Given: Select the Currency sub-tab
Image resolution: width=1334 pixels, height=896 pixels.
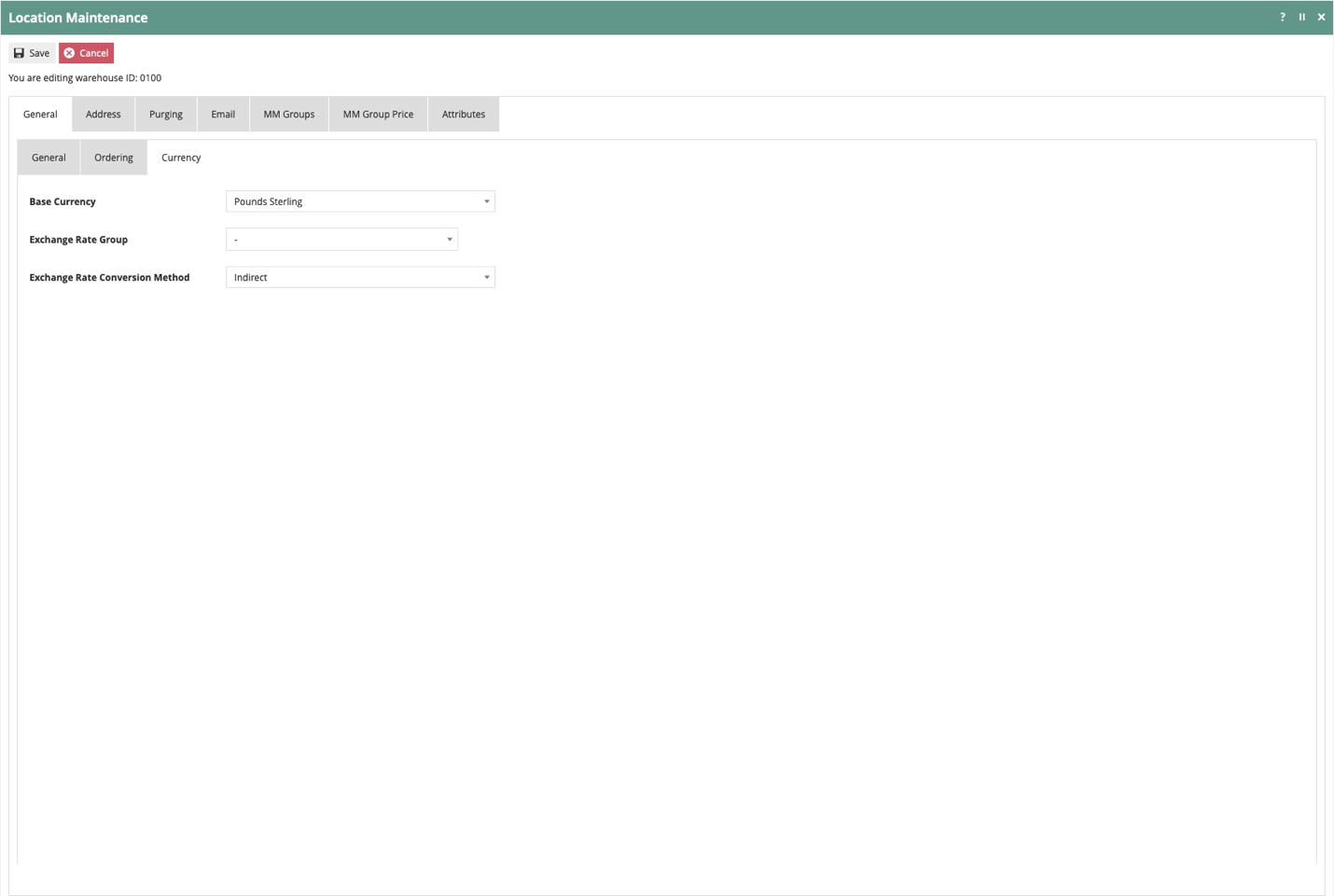Looking at the screenshot, I should [x=181, y=158].
